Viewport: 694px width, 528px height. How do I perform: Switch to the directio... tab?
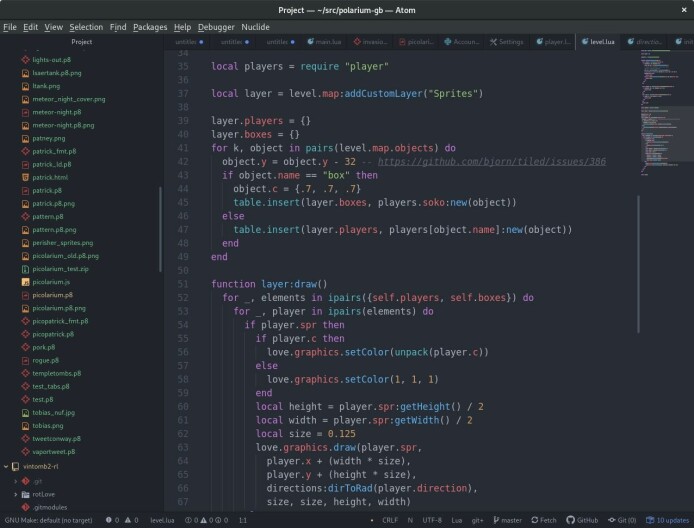click(x=644, y=42)
